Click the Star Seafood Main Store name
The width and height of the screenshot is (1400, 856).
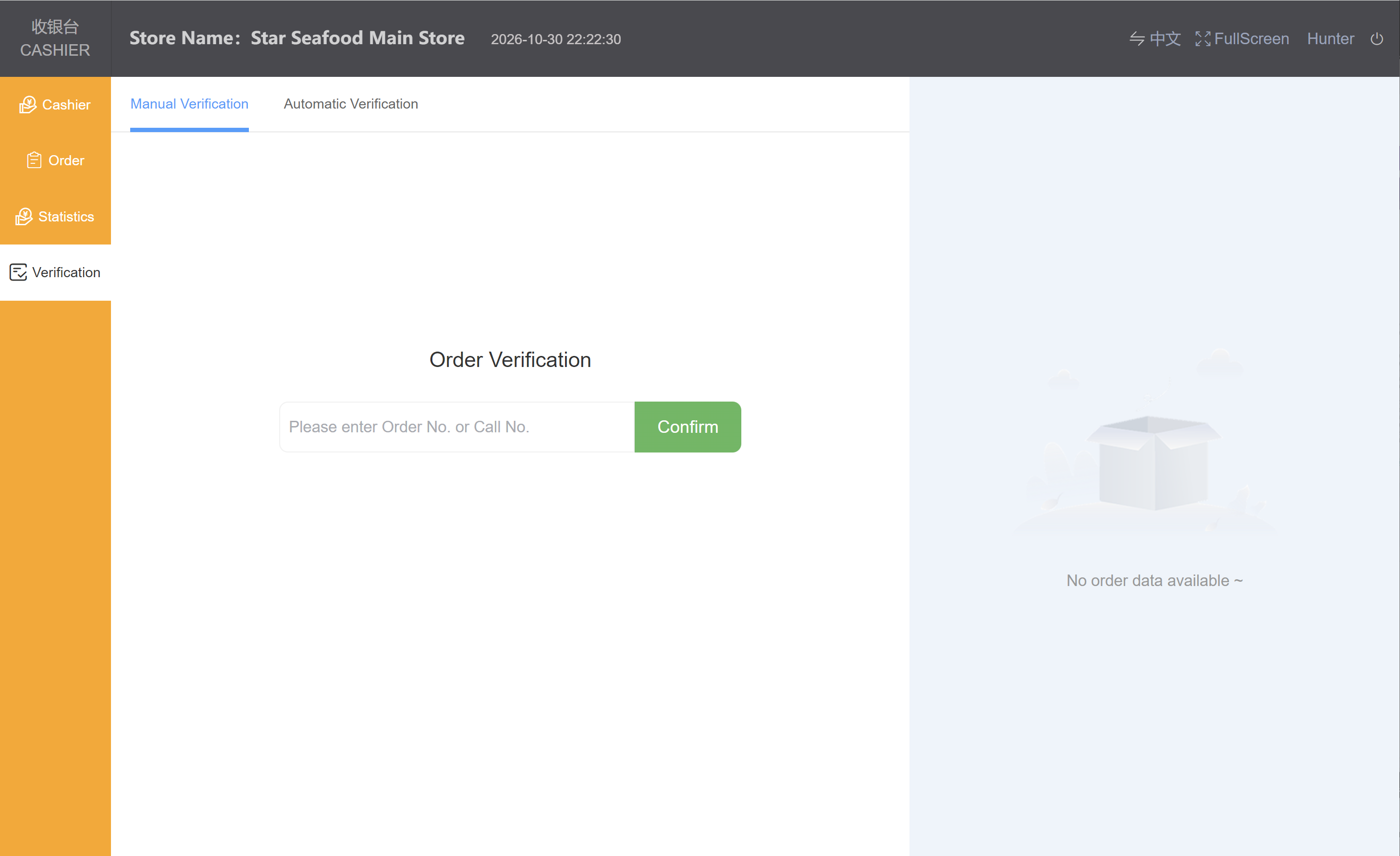(357, 38)
